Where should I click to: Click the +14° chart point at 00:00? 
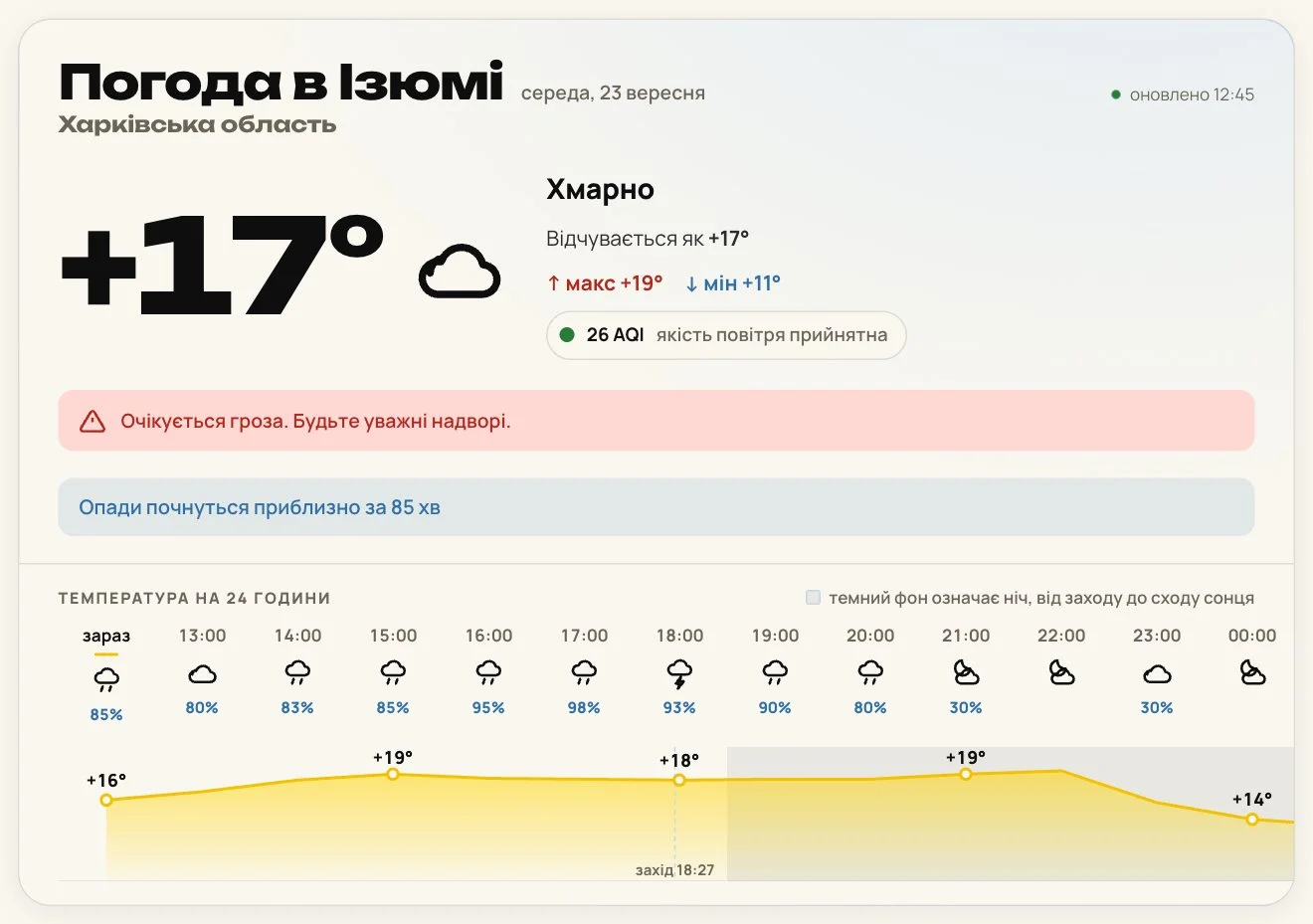point(1252,820)
